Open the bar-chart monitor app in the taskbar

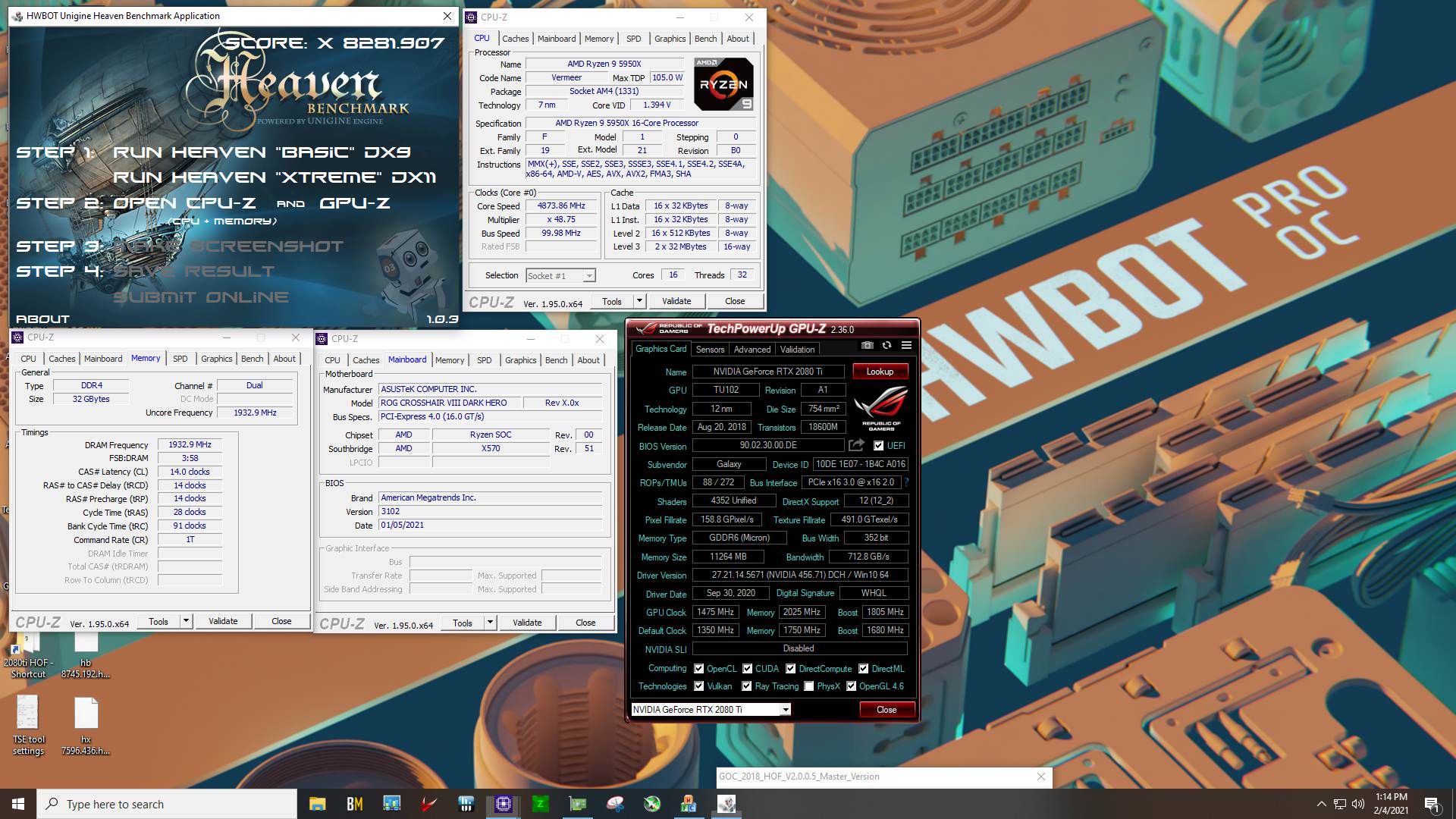coord(391,804)
